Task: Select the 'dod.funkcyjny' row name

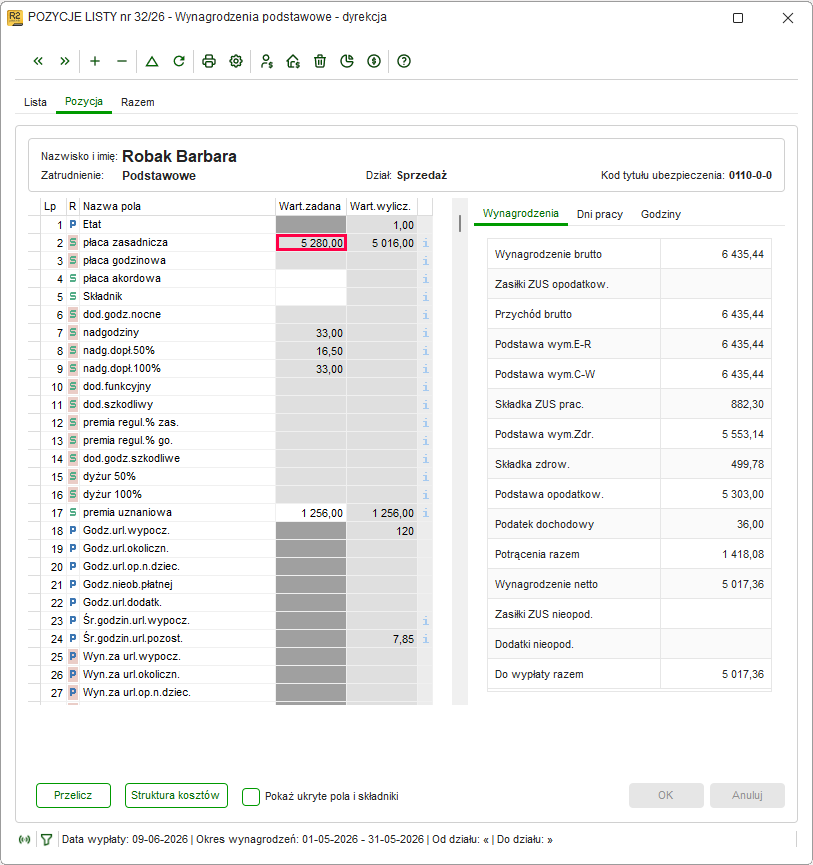Action: pyautogui.click(x=117, y=387)
